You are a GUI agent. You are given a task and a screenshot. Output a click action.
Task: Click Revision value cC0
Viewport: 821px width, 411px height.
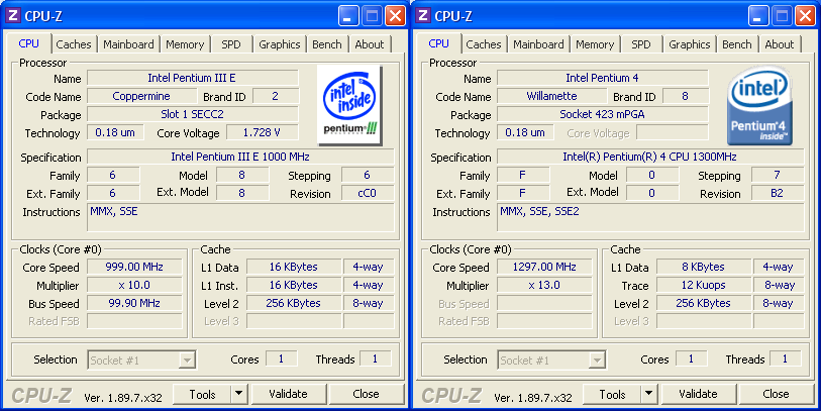pyautogui.click(x=368, y=193)
